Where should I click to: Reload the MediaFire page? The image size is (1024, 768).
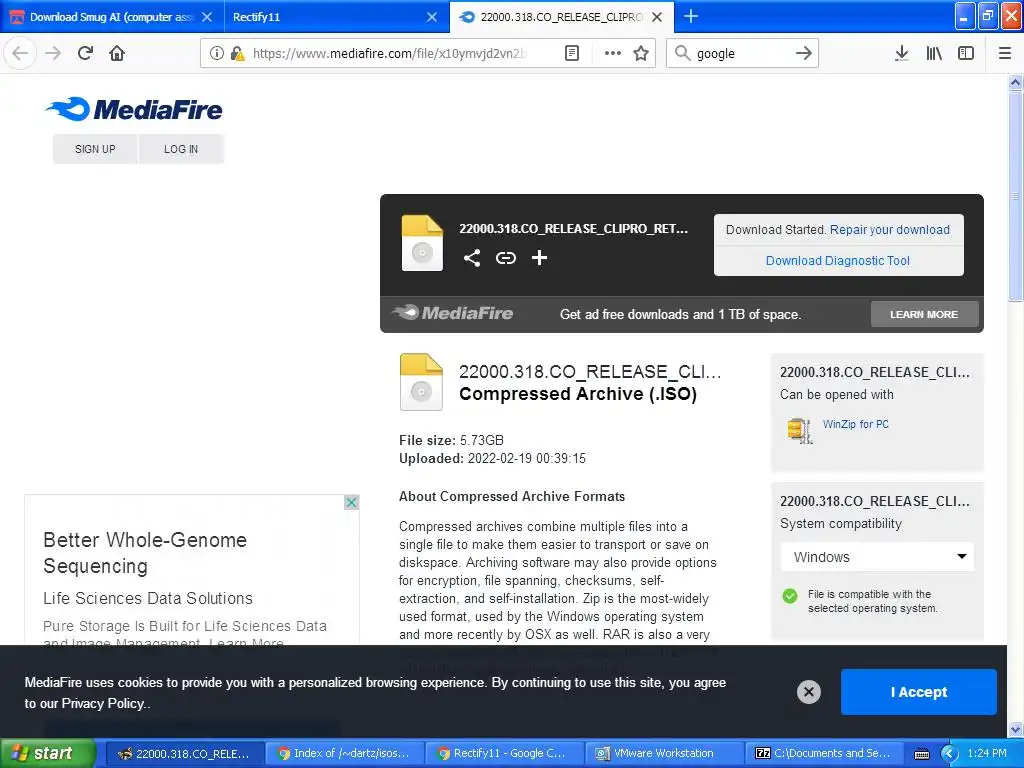(x=86, y=54)
